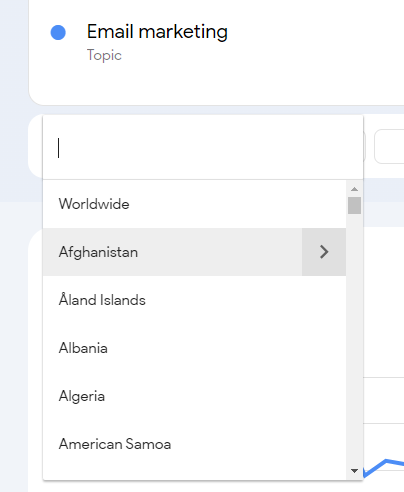The image size is (404, 492).
Task: Click the scrollbar up arrow
Action: coord(354,189)
